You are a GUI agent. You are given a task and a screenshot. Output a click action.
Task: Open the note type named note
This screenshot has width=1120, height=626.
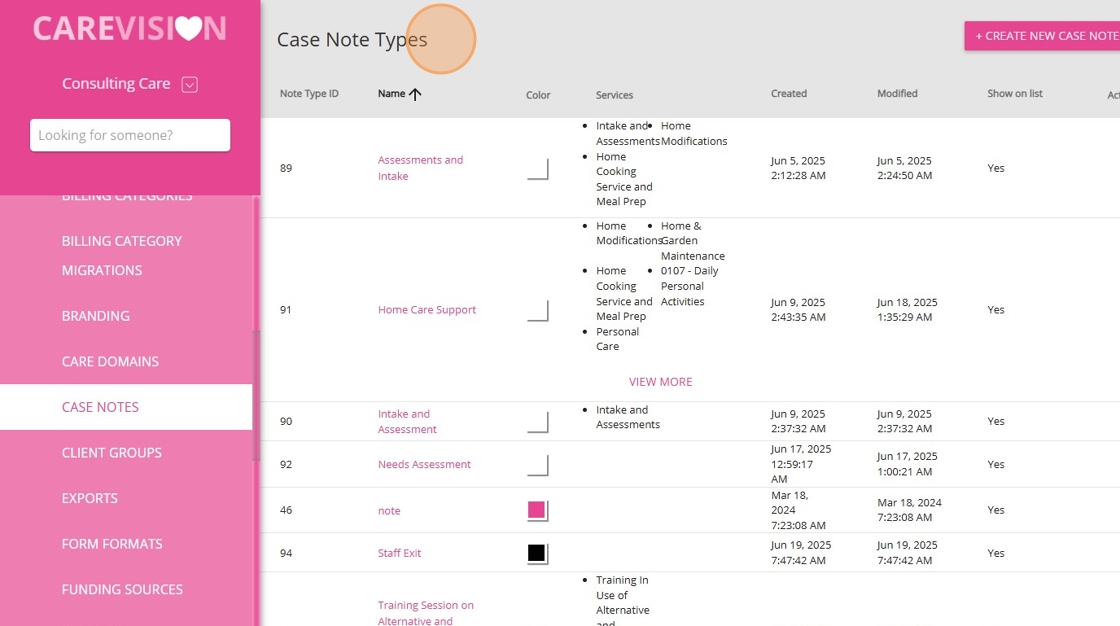click(x=389, y=511)
